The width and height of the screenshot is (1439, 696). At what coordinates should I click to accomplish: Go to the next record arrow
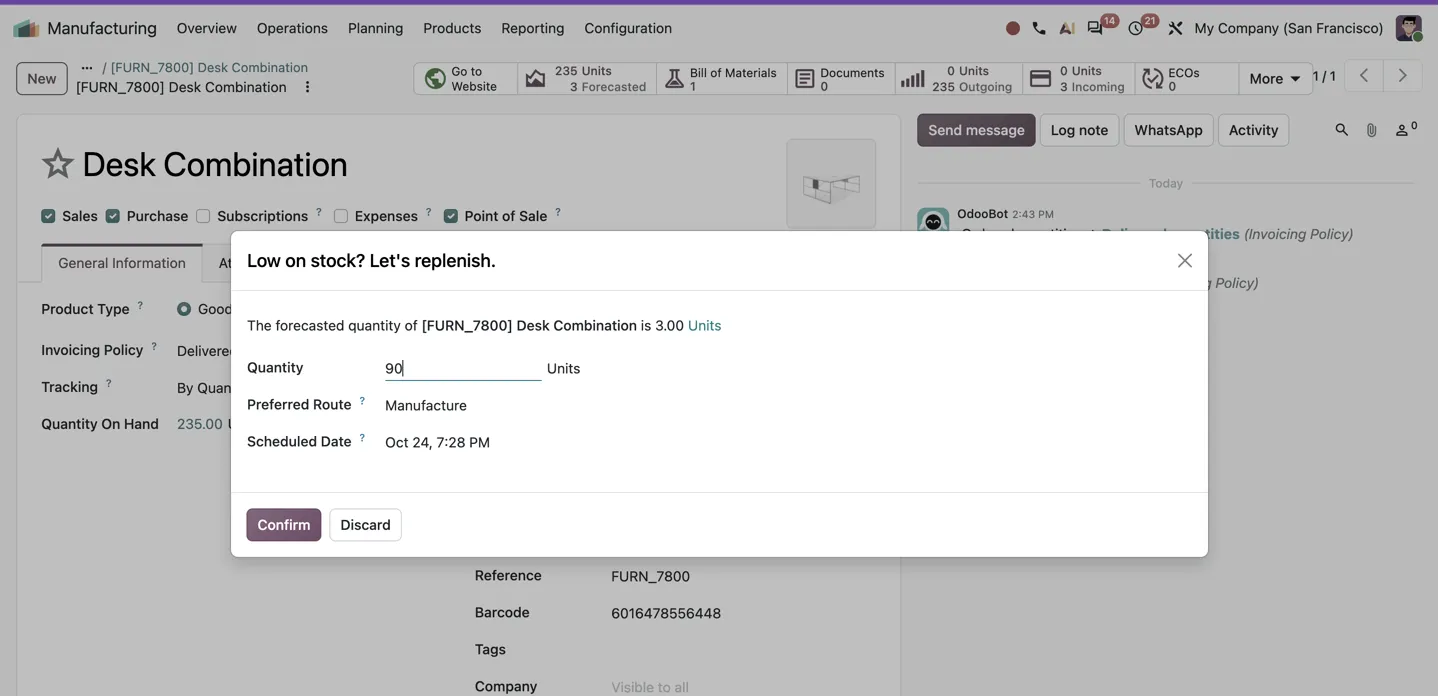1402,76
